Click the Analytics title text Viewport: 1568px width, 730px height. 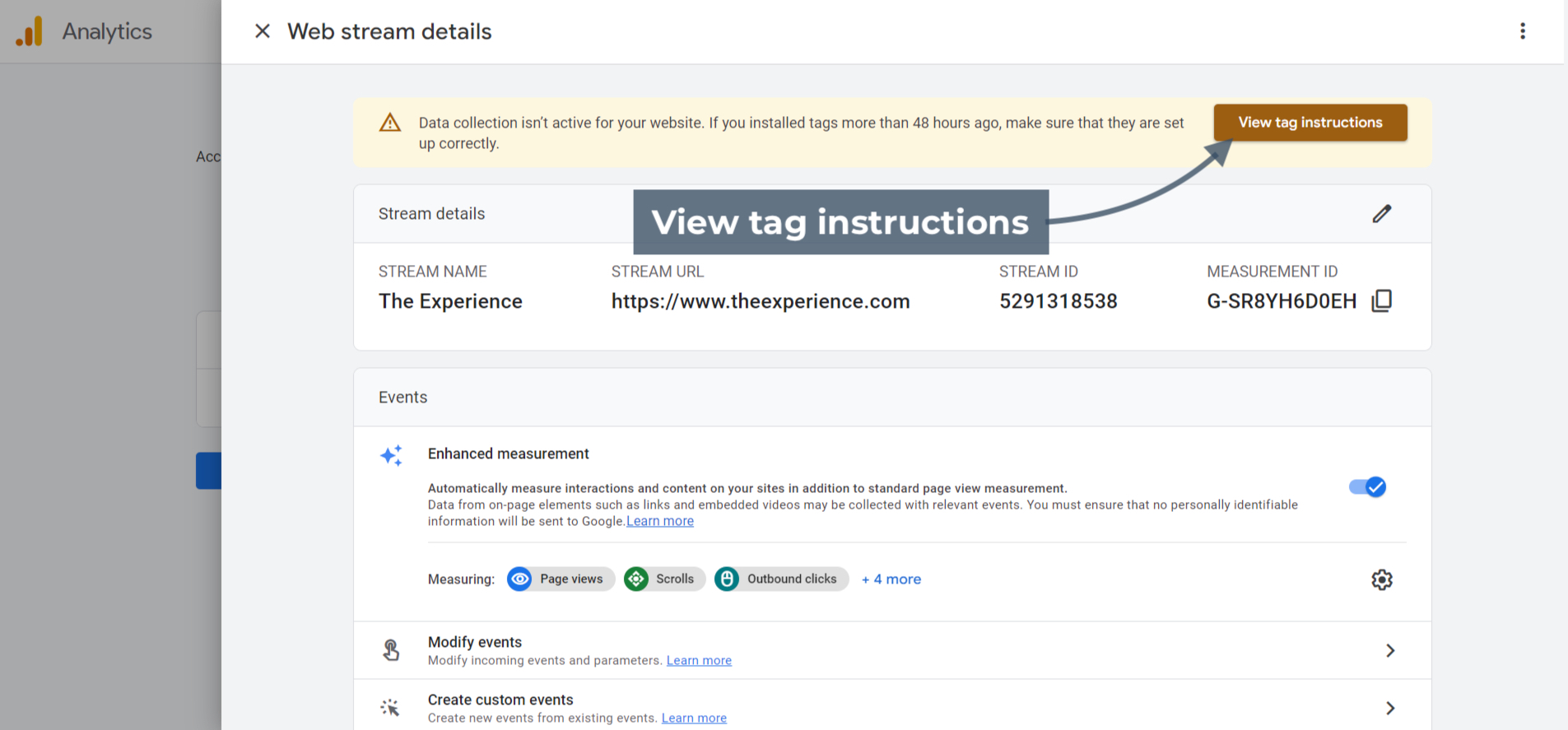point(107,31)
